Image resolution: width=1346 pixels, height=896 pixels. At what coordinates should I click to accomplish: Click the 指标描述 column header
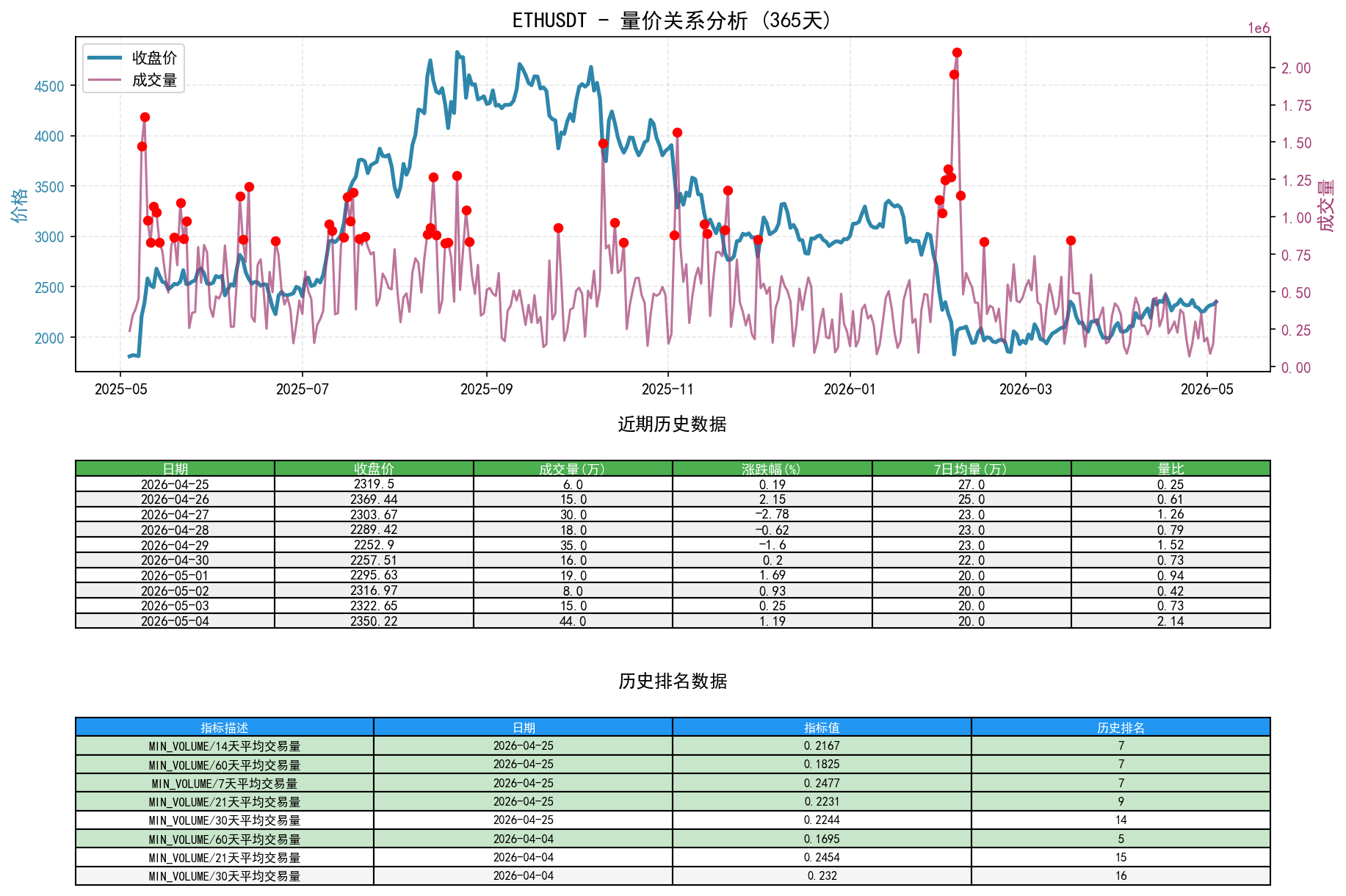pos(225,727)
